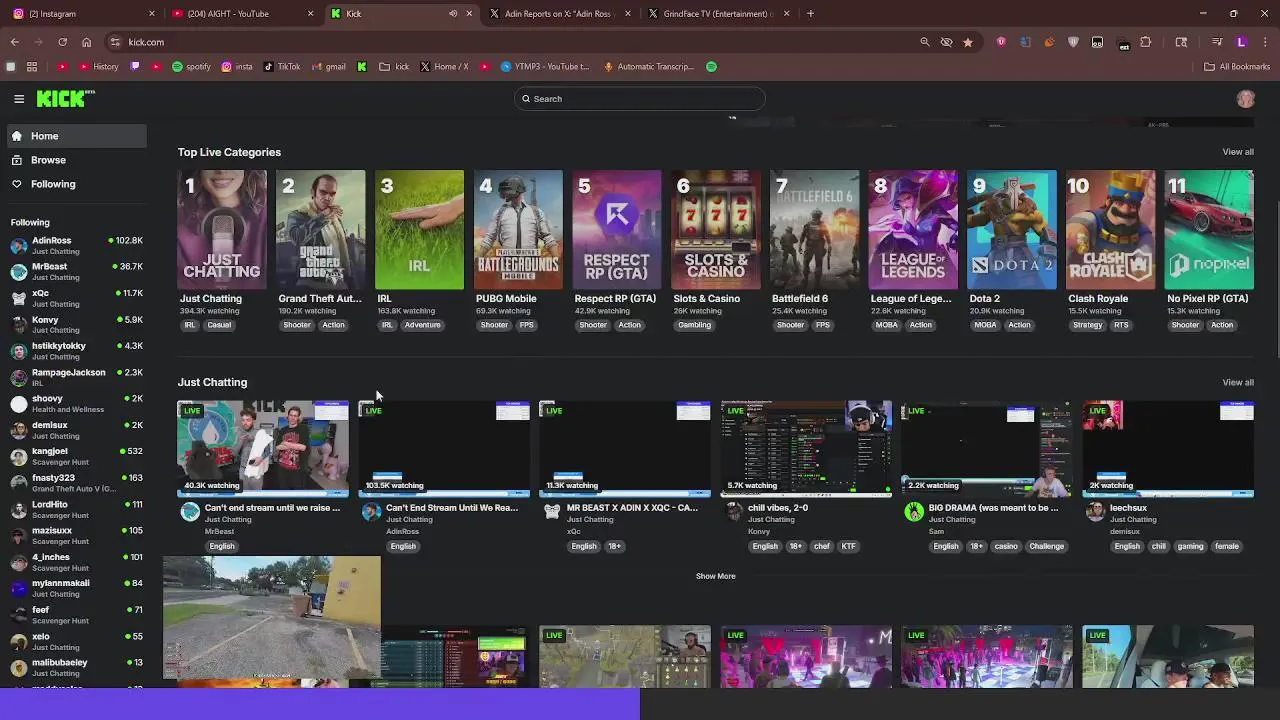Screen dimensions: 1280x720
Task: Click View all for Top Live Categories
Action: 1237,152
